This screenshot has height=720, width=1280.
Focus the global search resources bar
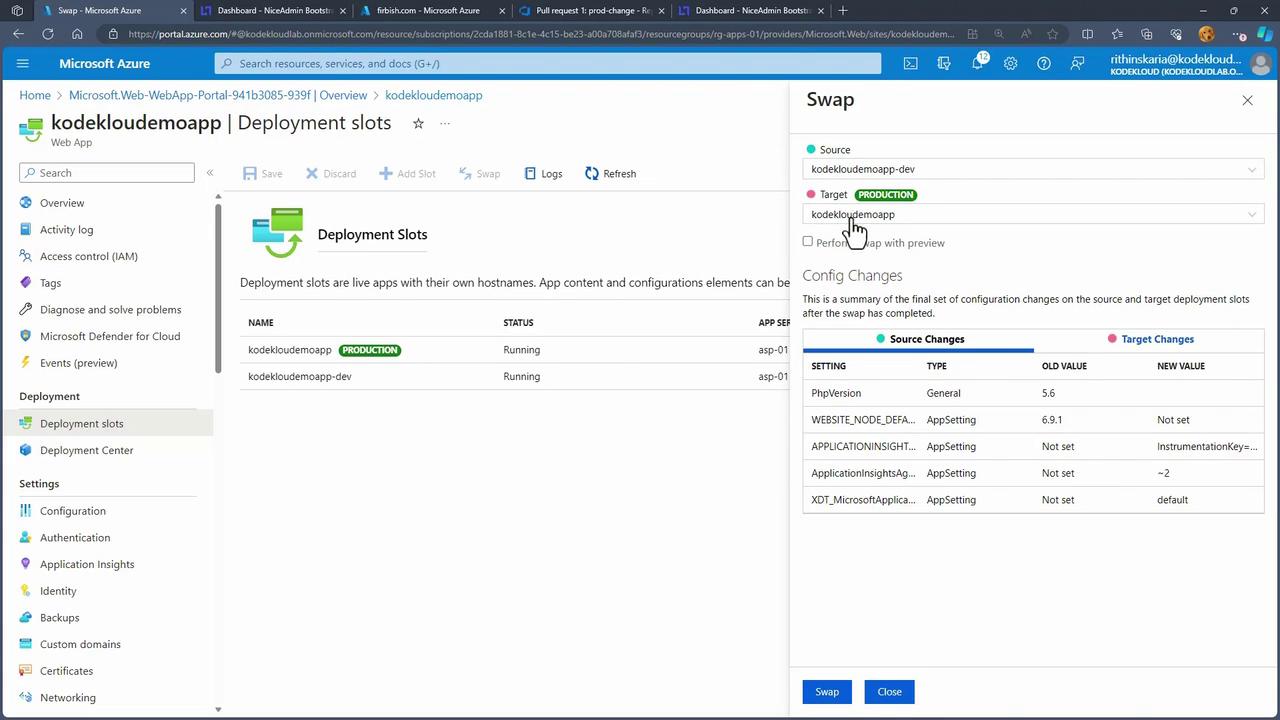coord(548,63)
